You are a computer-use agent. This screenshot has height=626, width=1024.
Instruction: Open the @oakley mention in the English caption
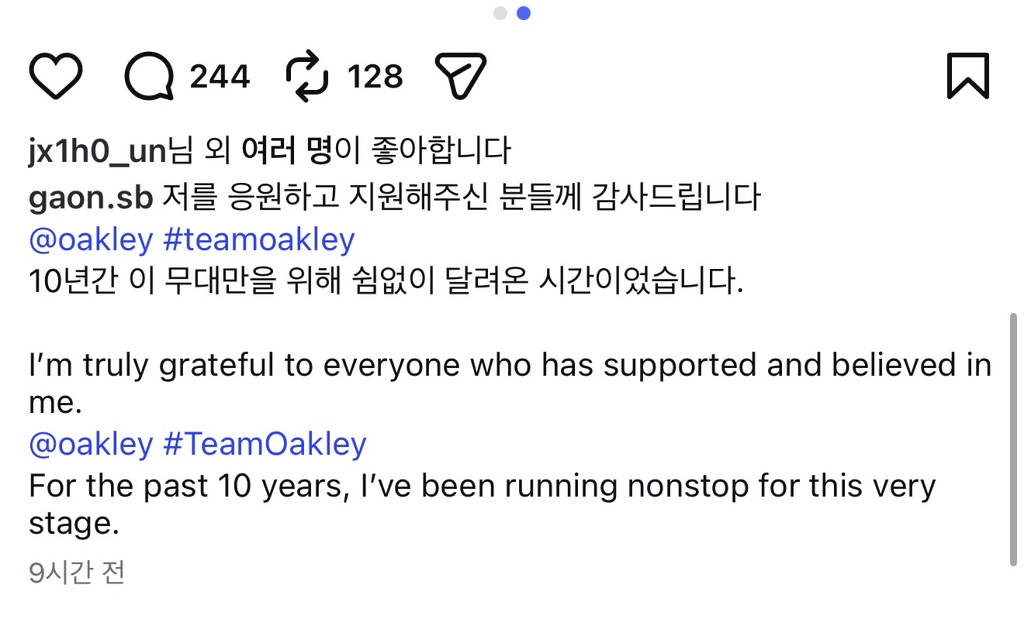pyautogui.click(x=90, y=443)
